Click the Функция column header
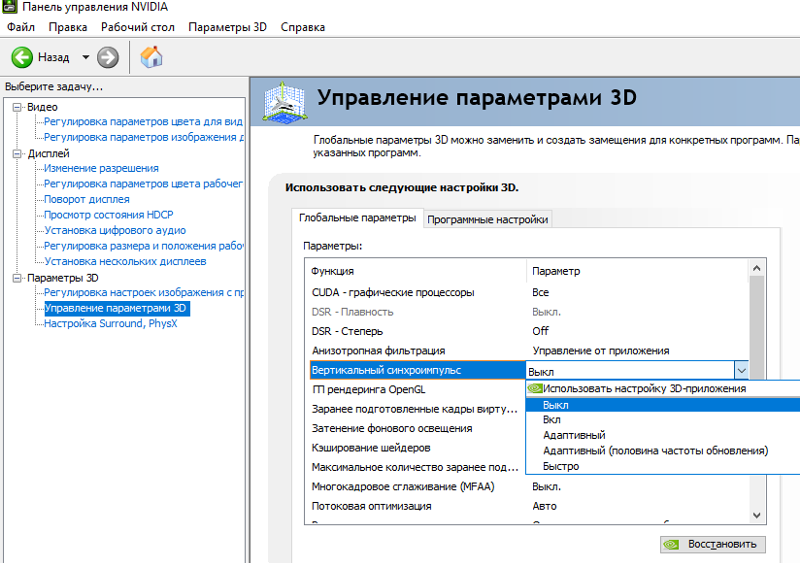This screenshot has height=563, width=800. 416,271
